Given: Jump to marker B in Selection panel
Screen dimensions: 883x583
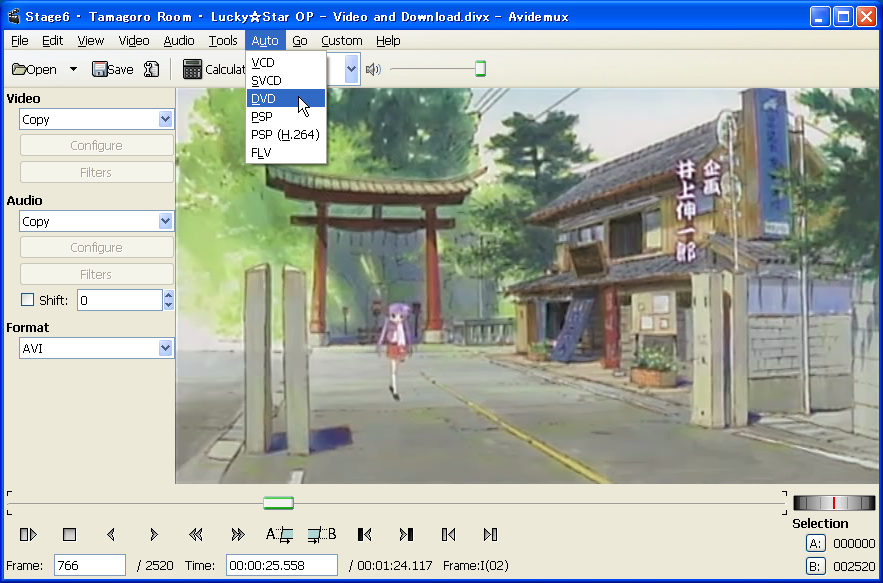Looking at the screenshot, I should 815,566.
